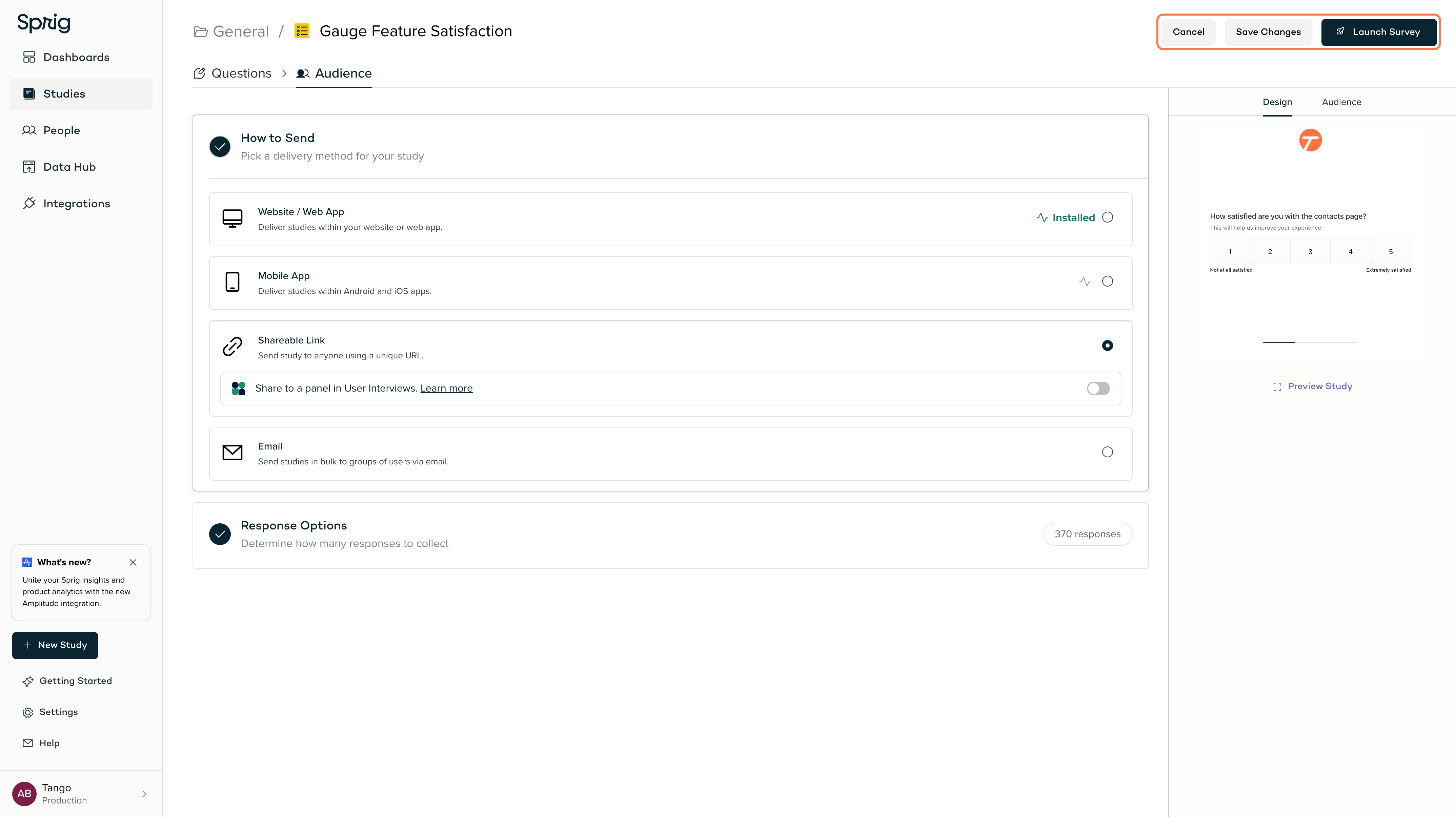Collapse the How to Send section

click(x=670, y=147)
